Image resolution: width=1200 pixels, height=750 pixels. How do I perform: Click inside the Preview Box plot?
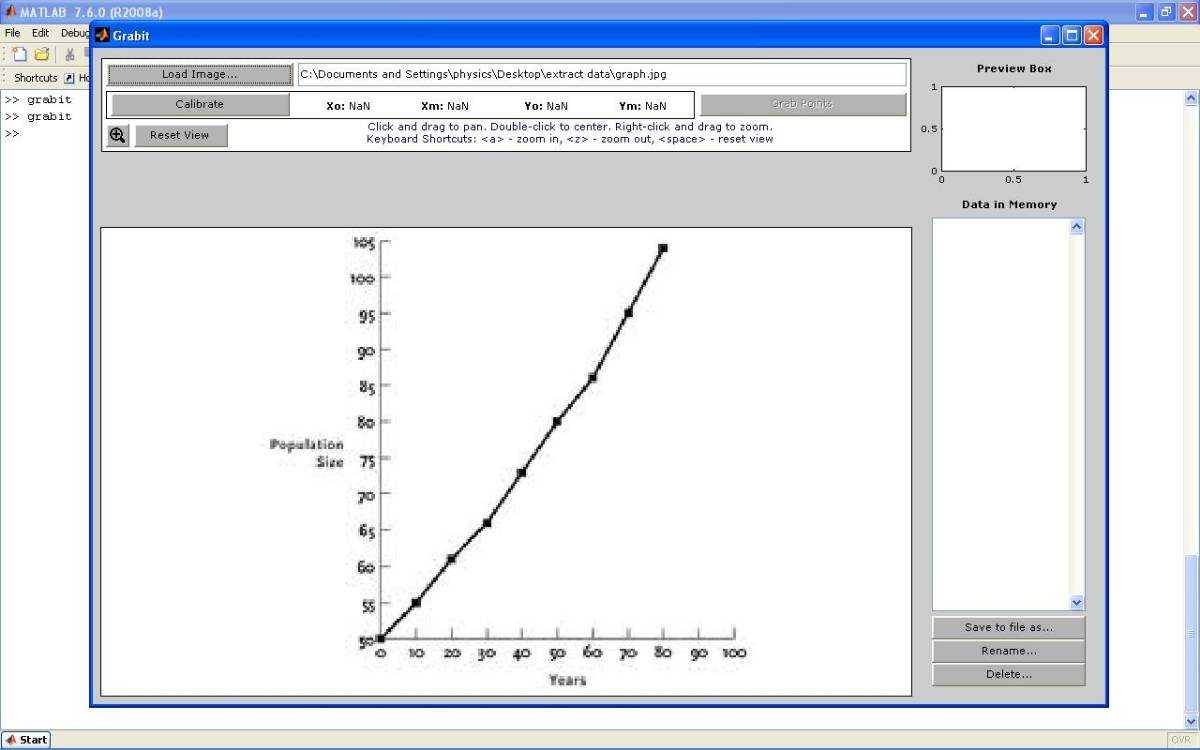(x=1013, y=128)
